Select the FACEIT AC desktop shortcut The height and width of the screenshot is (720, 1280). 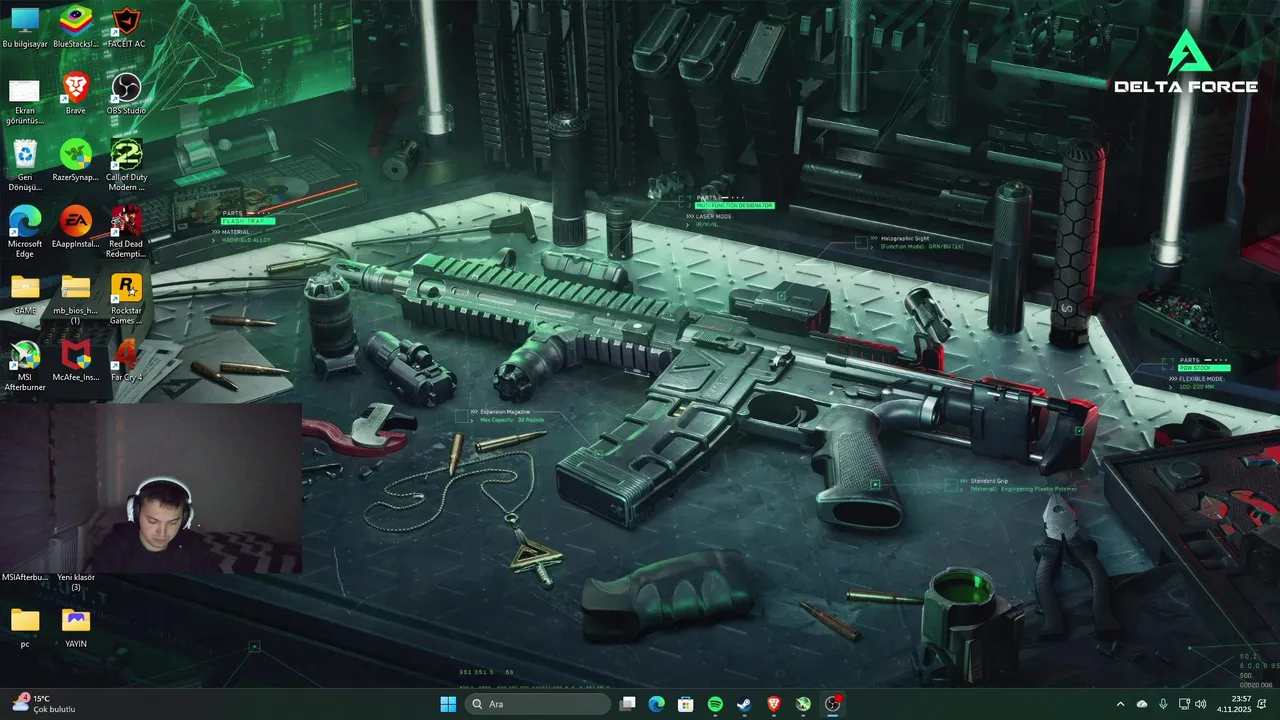(126, 27)
